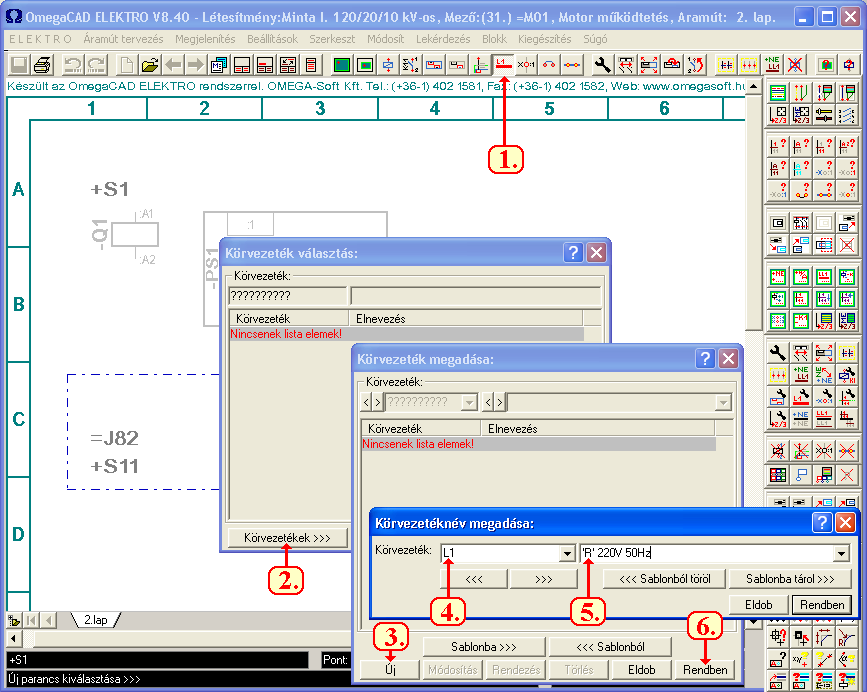Click Eldob in Körvezeték megadása dialog
This screenshot has height=692, width=867.
(x=641, y=670)
